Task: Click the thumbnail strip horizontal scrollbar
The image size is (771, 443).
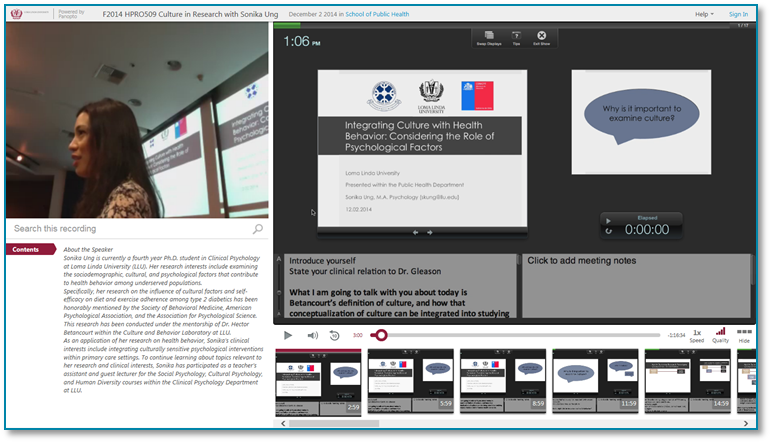Action: (334, 423)
